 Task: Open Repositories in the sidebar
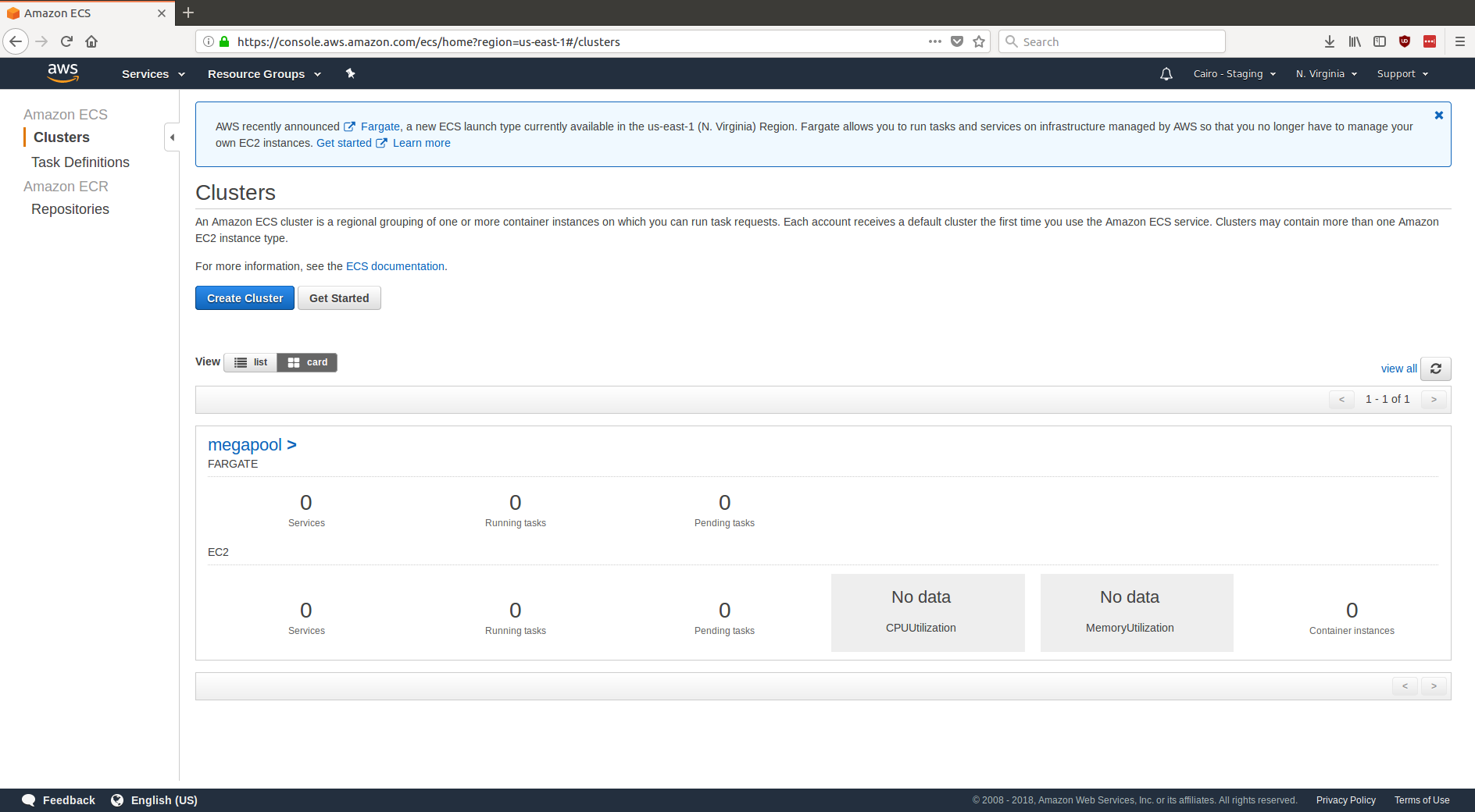tap(70, 209)
